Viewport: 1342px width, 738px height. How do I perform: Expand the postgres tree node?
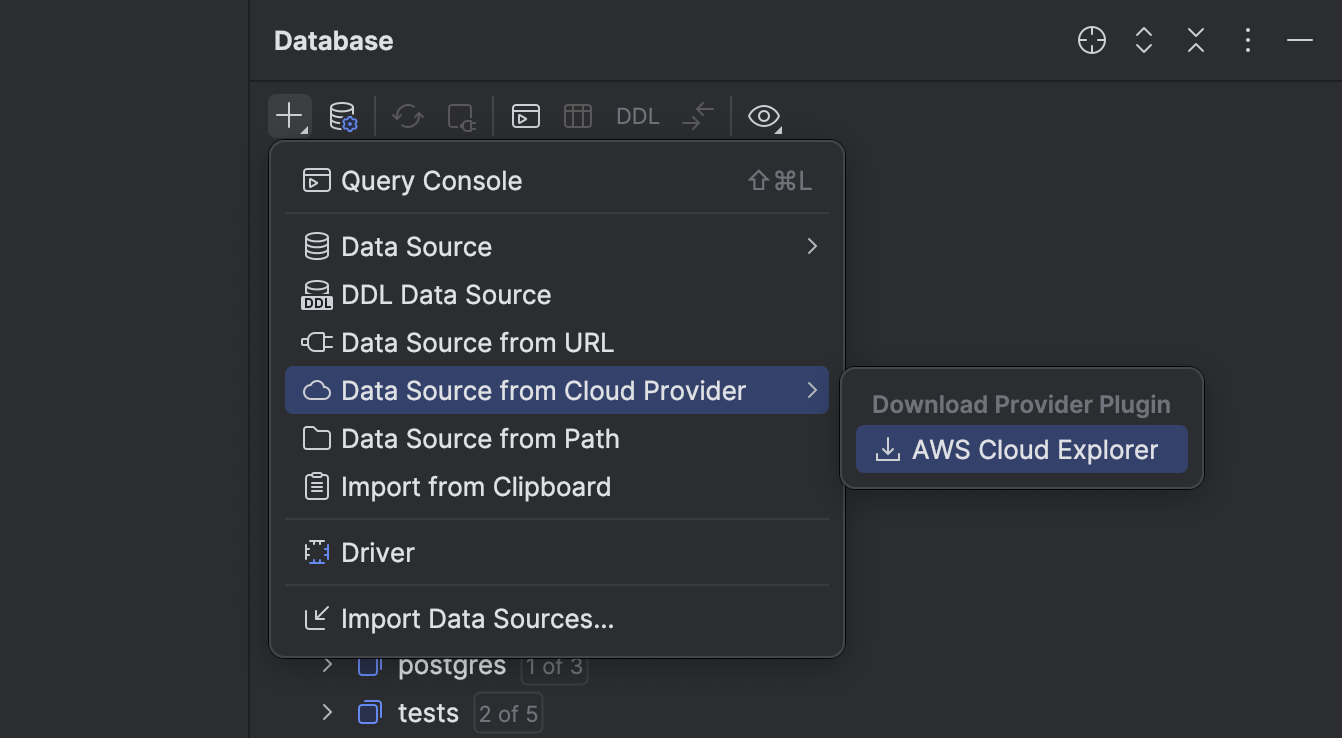pos(325,664)
